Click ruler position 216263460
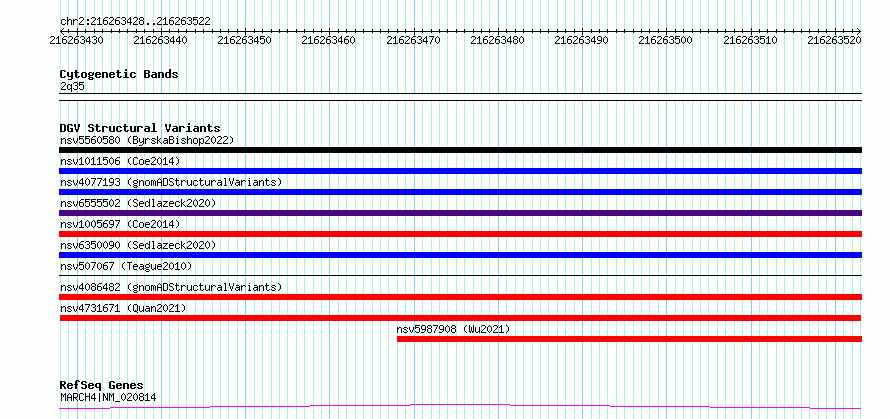 pyautogui.click(x=329, y=40)
